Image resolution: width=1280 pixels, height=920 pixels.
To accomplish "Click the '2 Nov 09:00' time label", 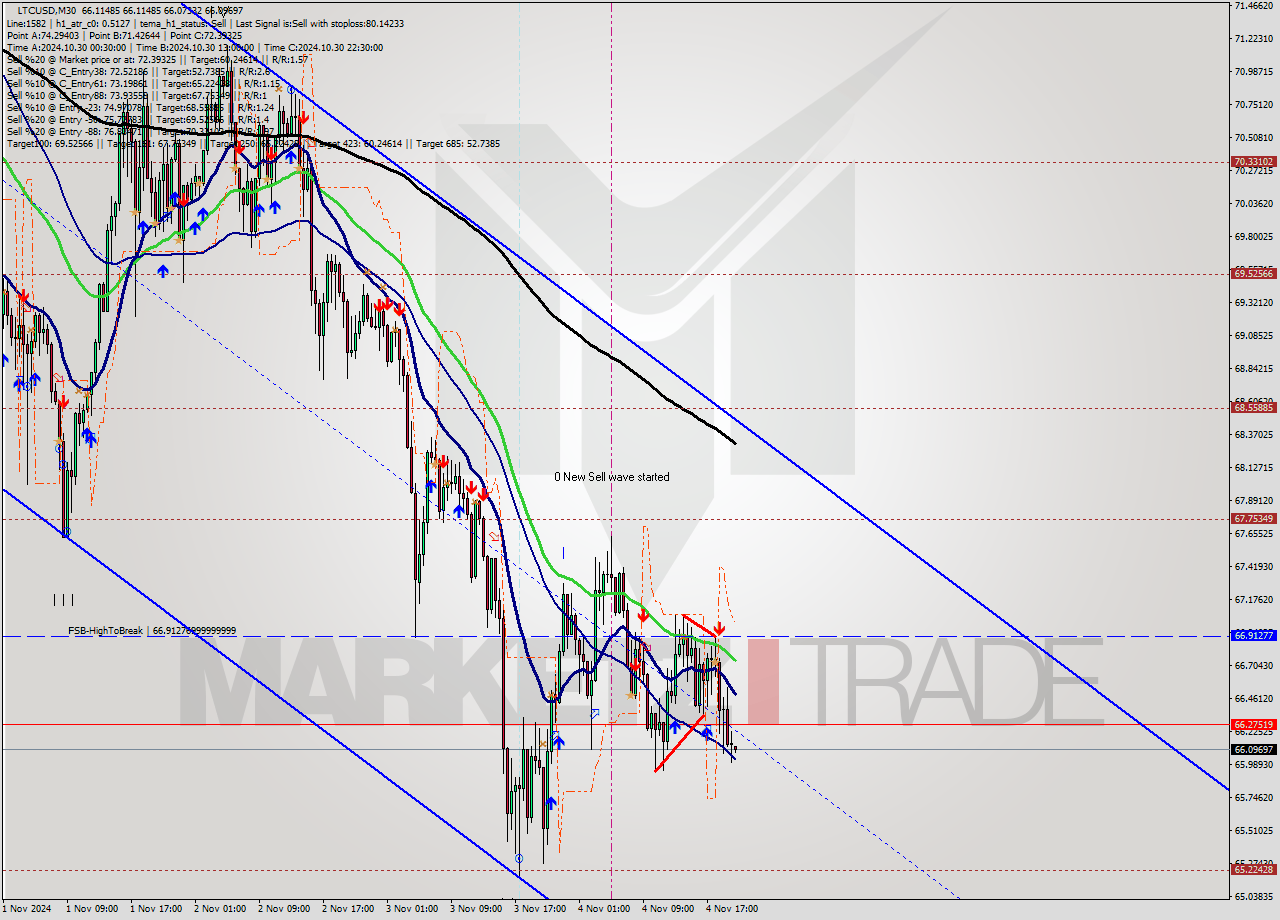I will pos(284,909).
